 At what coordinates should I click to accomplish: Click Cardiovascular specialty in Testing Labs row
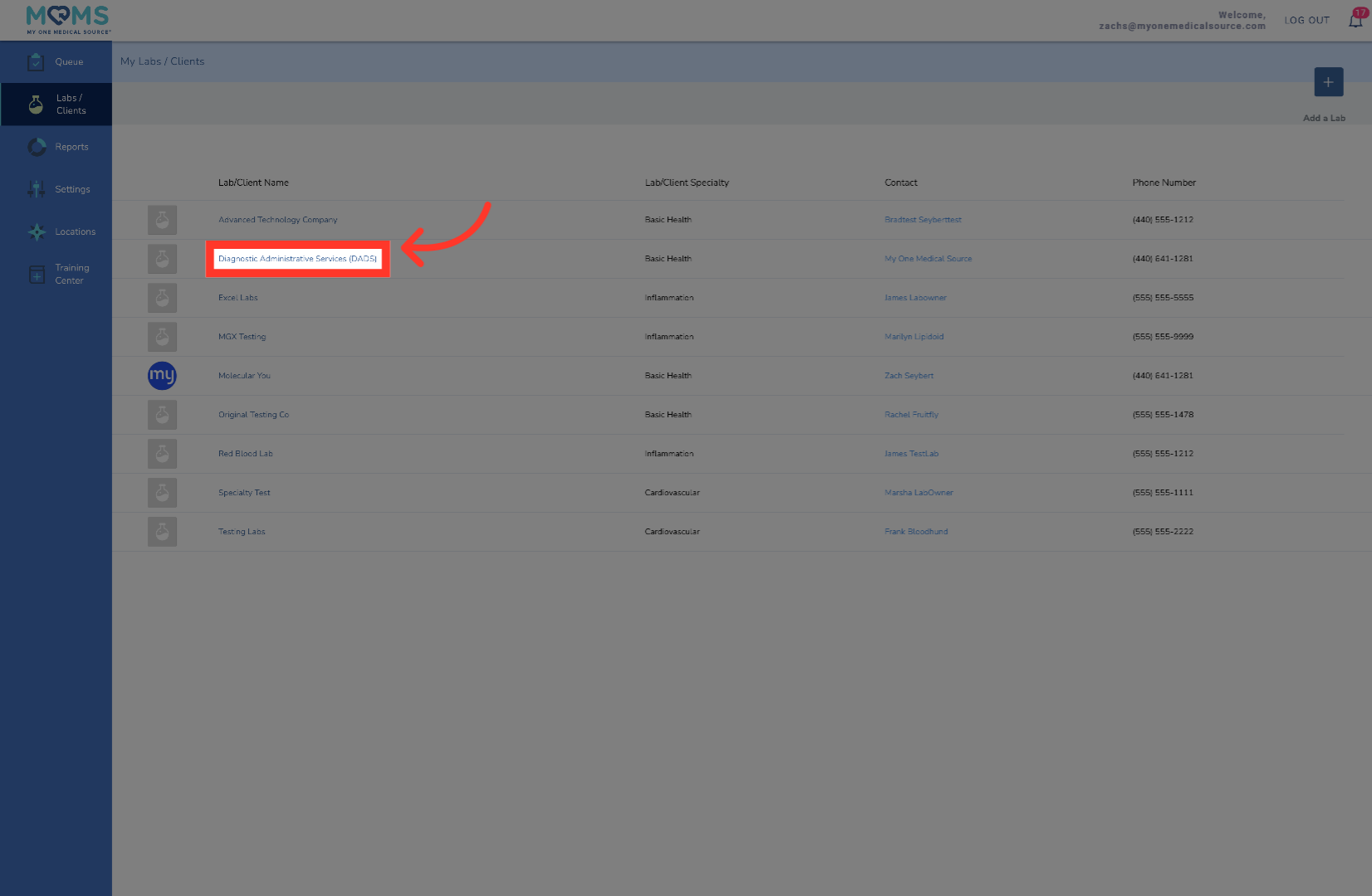[x=672, y=532]
